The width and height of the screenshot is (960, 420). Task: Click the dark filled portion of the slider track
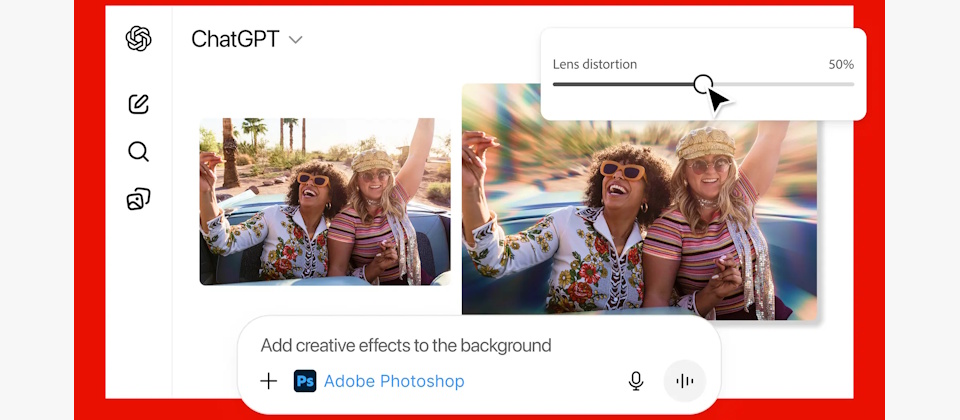pos(620,84)
